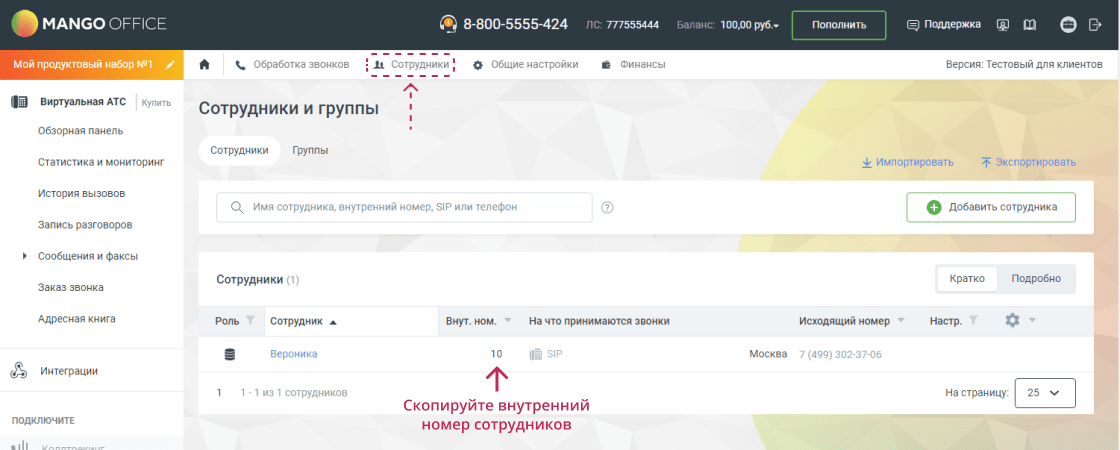Image resolution: width=1120 pixels, height=450 pixels.
Task: Open Поддержка link
Action: [x=953, y=25]
